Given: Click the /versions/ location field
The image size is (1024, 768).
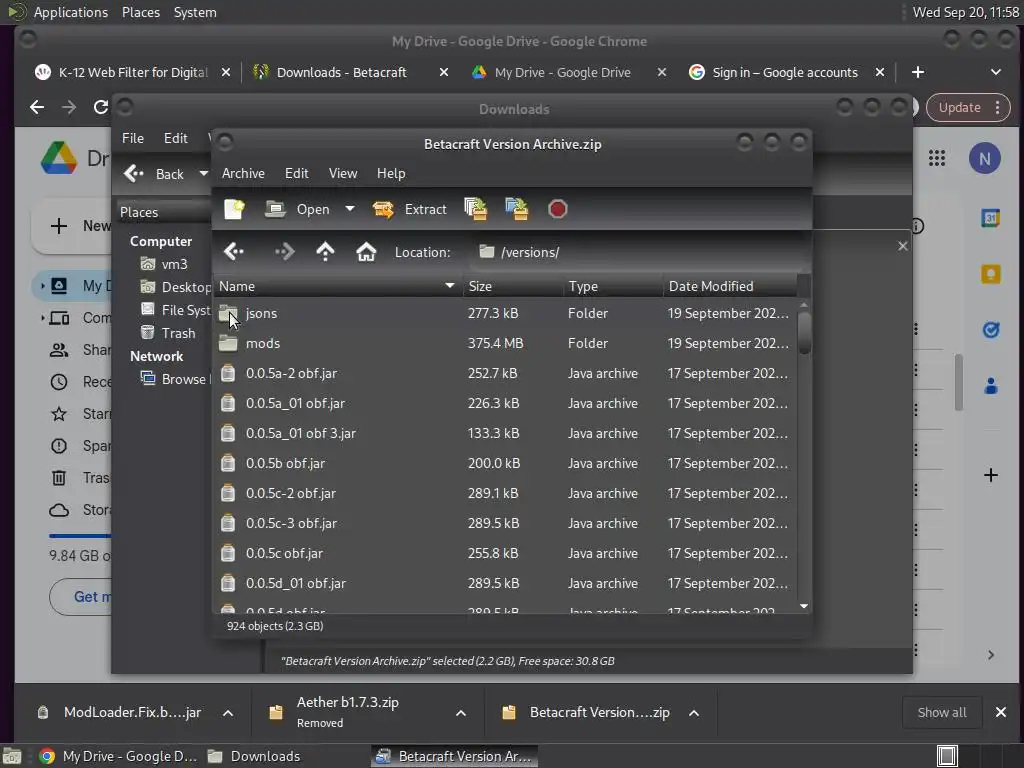Looking at the screenshot, I should click(637, 252).
